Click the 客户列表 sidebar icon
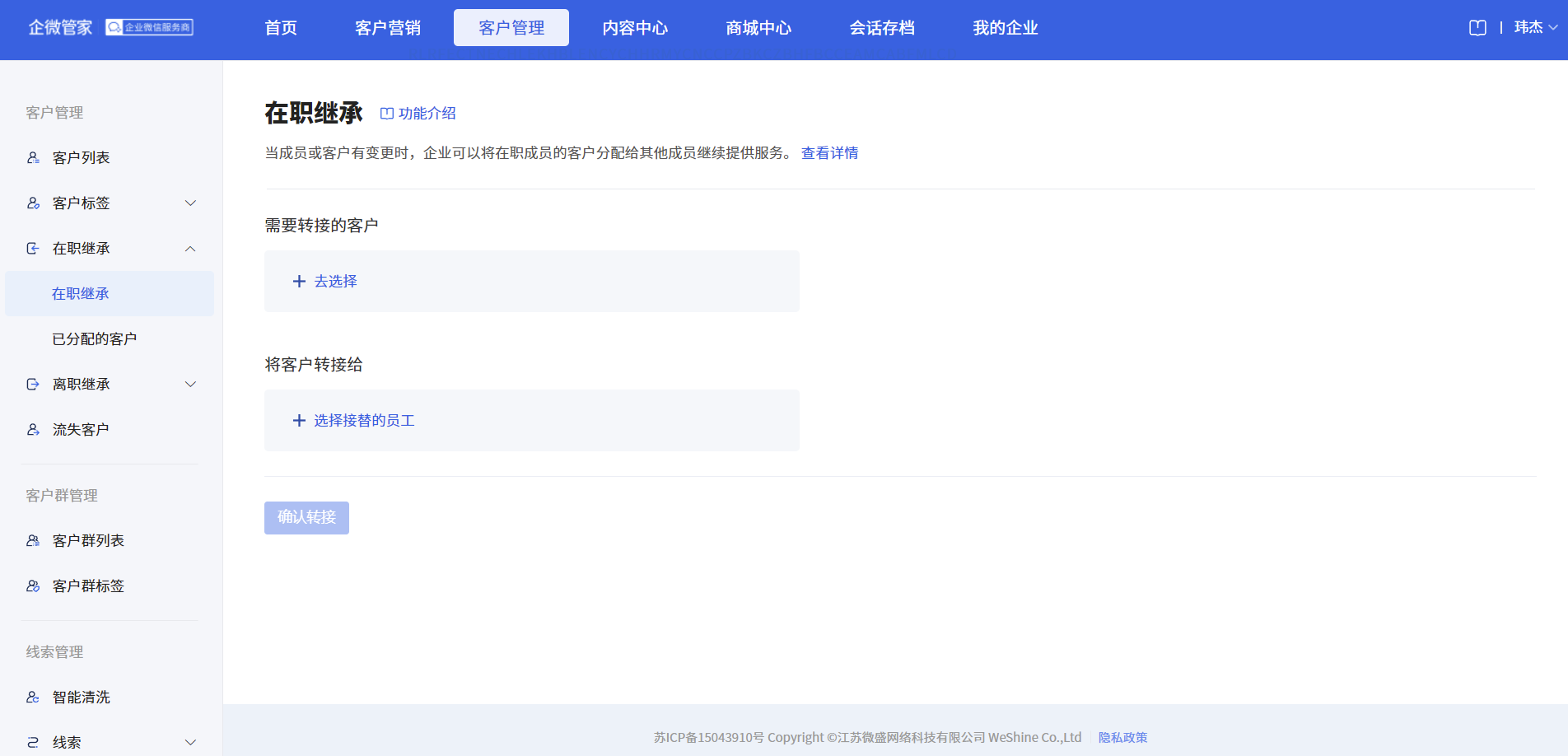The image size is (1568, 756). pos(33,157)
